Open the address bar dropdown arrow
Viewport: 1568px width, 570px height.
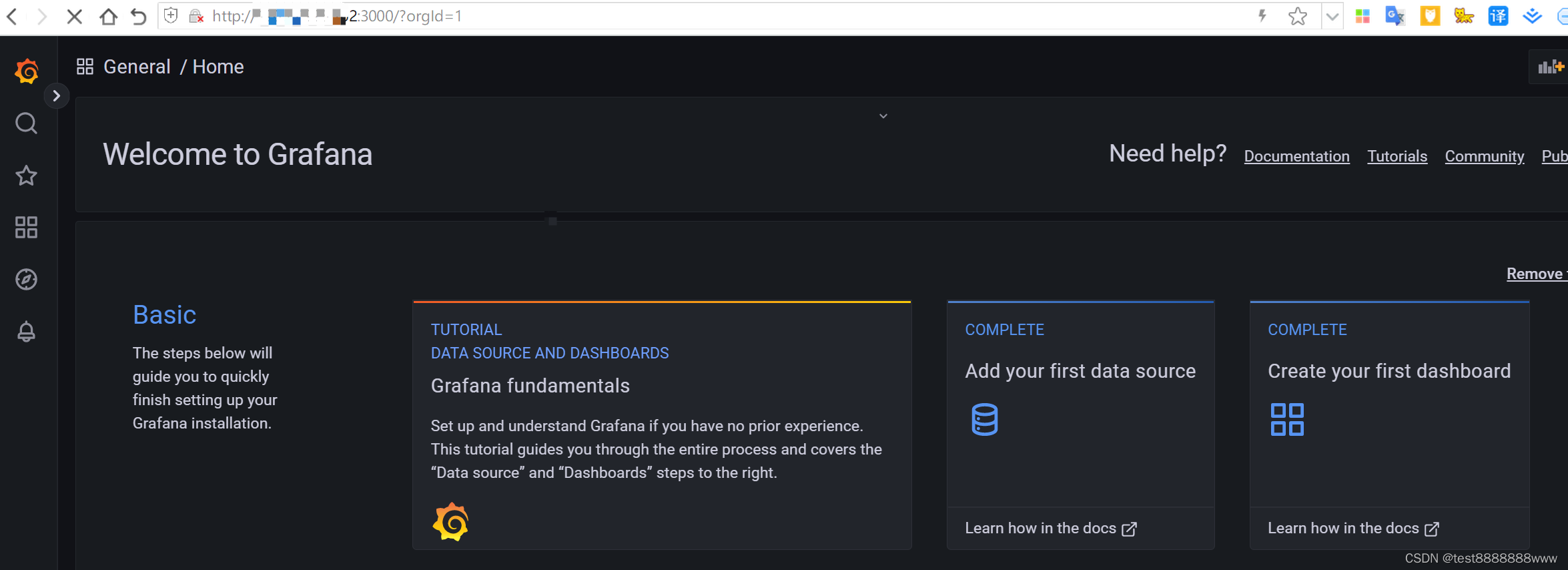[1332, 16]
